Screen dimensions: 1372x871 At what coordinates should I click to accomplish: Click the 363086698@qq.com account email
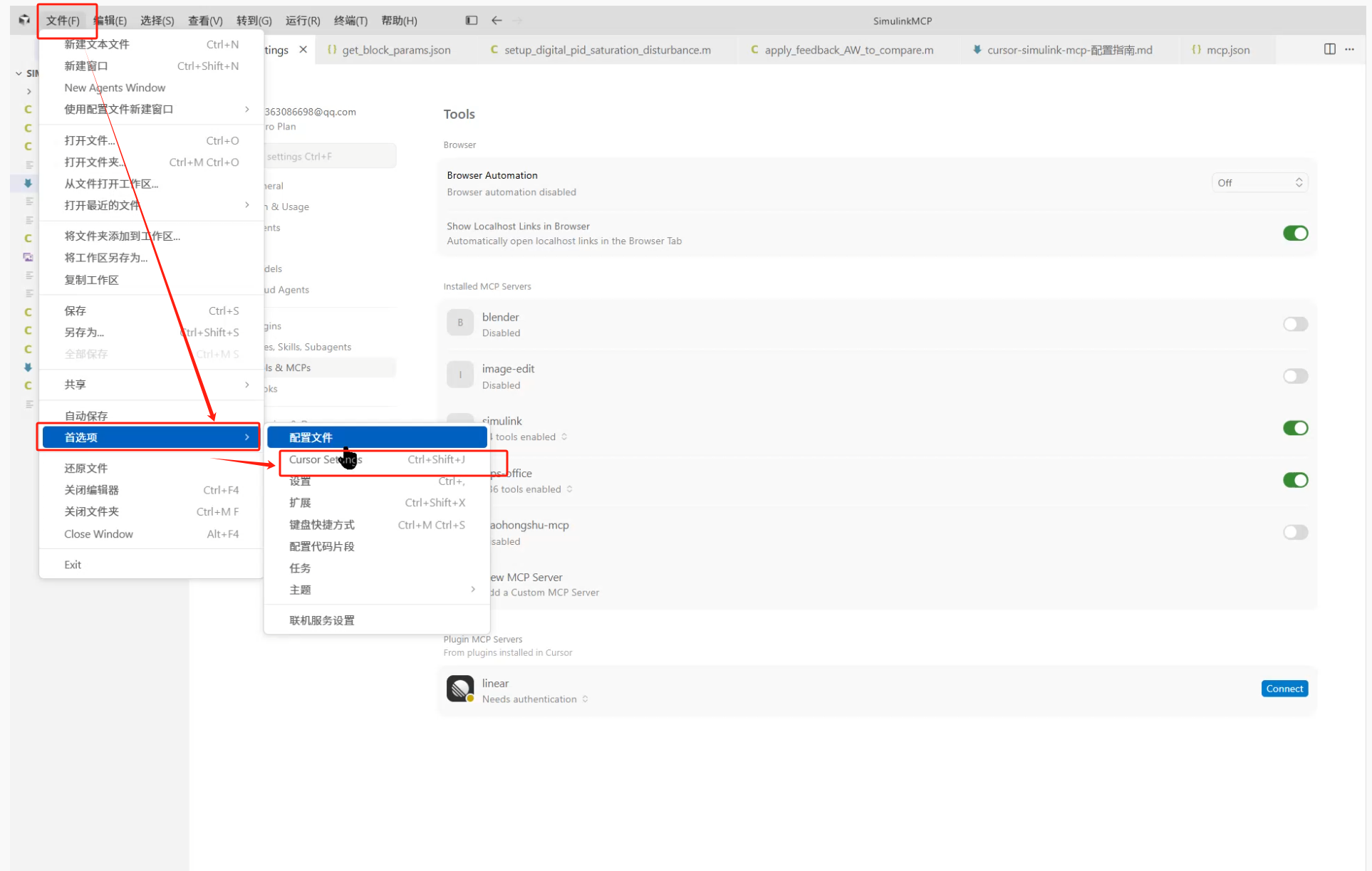[310, 112]
